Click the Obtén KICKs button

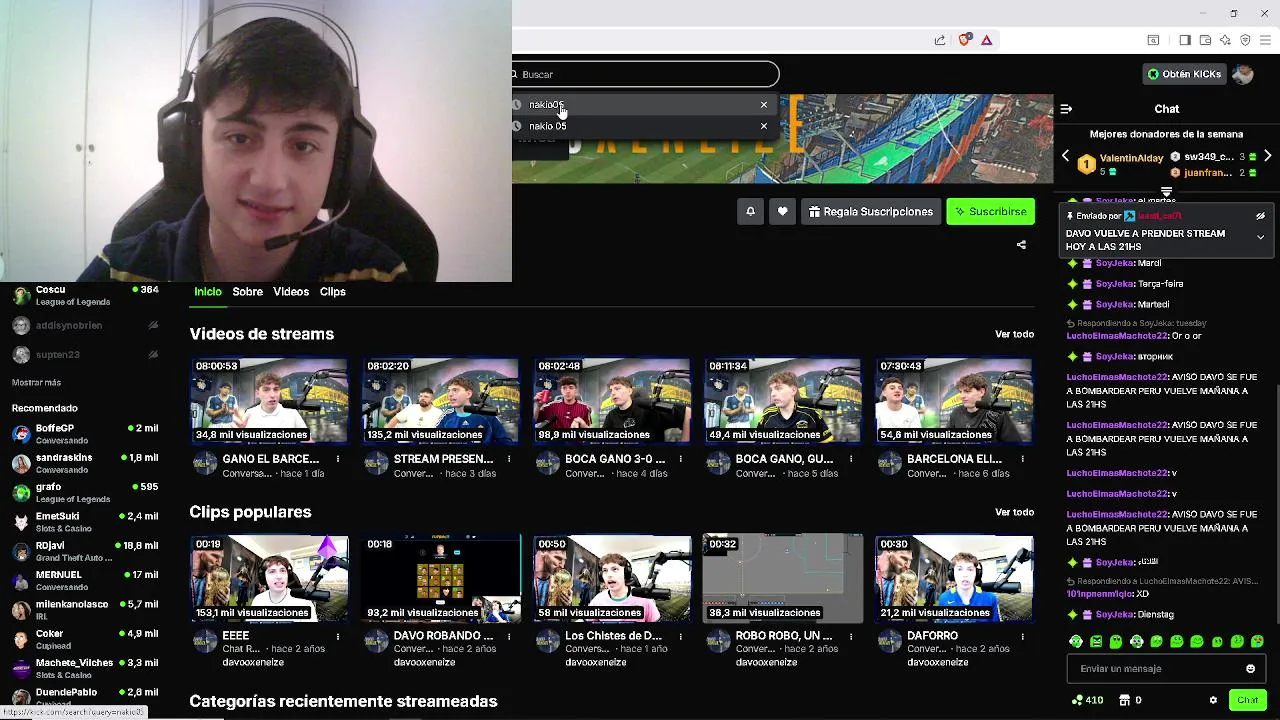[1184, 74]
